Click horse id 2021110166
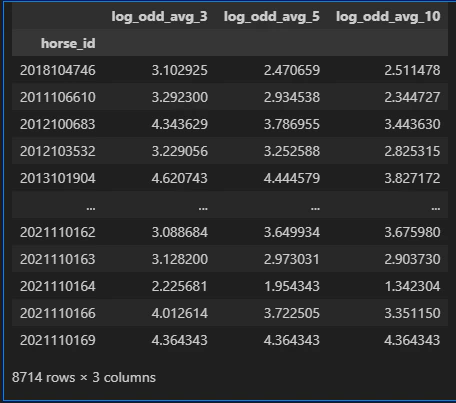This screenshot has width=456, height=403. pyautogui.click(x=58, y=313)
